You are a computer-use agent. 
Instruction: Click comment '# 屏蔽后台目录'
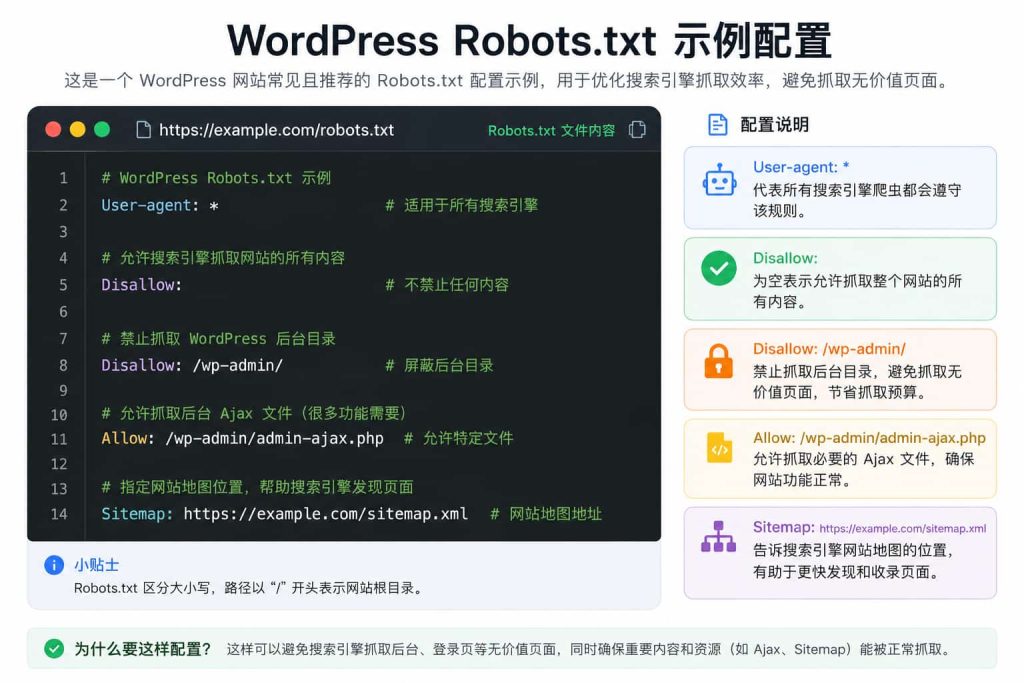pyautogui.click(x=439, y=365)
